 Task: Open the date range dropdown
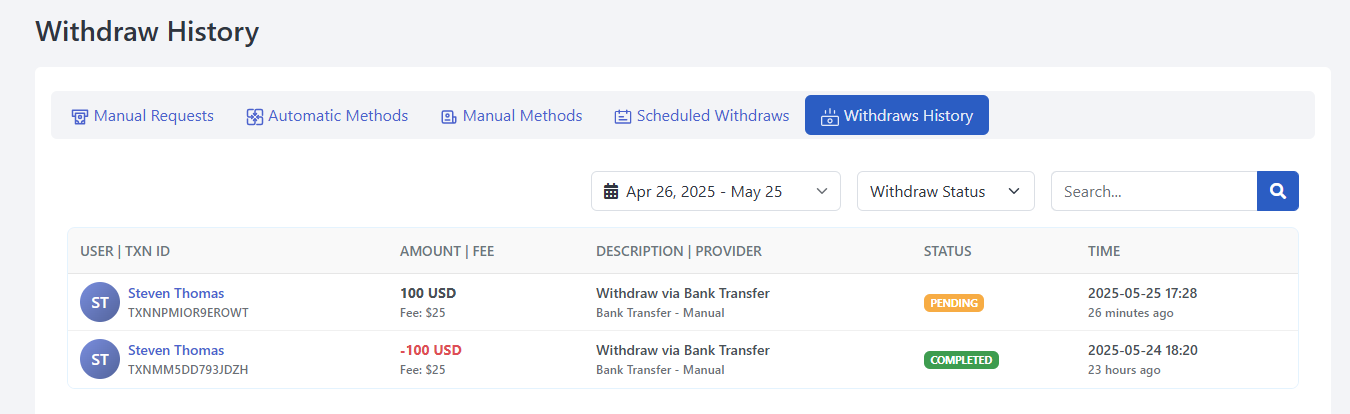point(715,191)
